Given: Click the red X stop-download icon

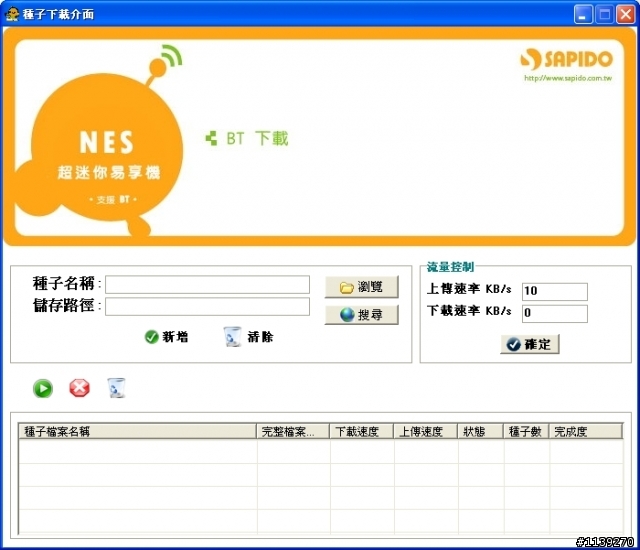Looking at the screenshot, I should point(79,388).
